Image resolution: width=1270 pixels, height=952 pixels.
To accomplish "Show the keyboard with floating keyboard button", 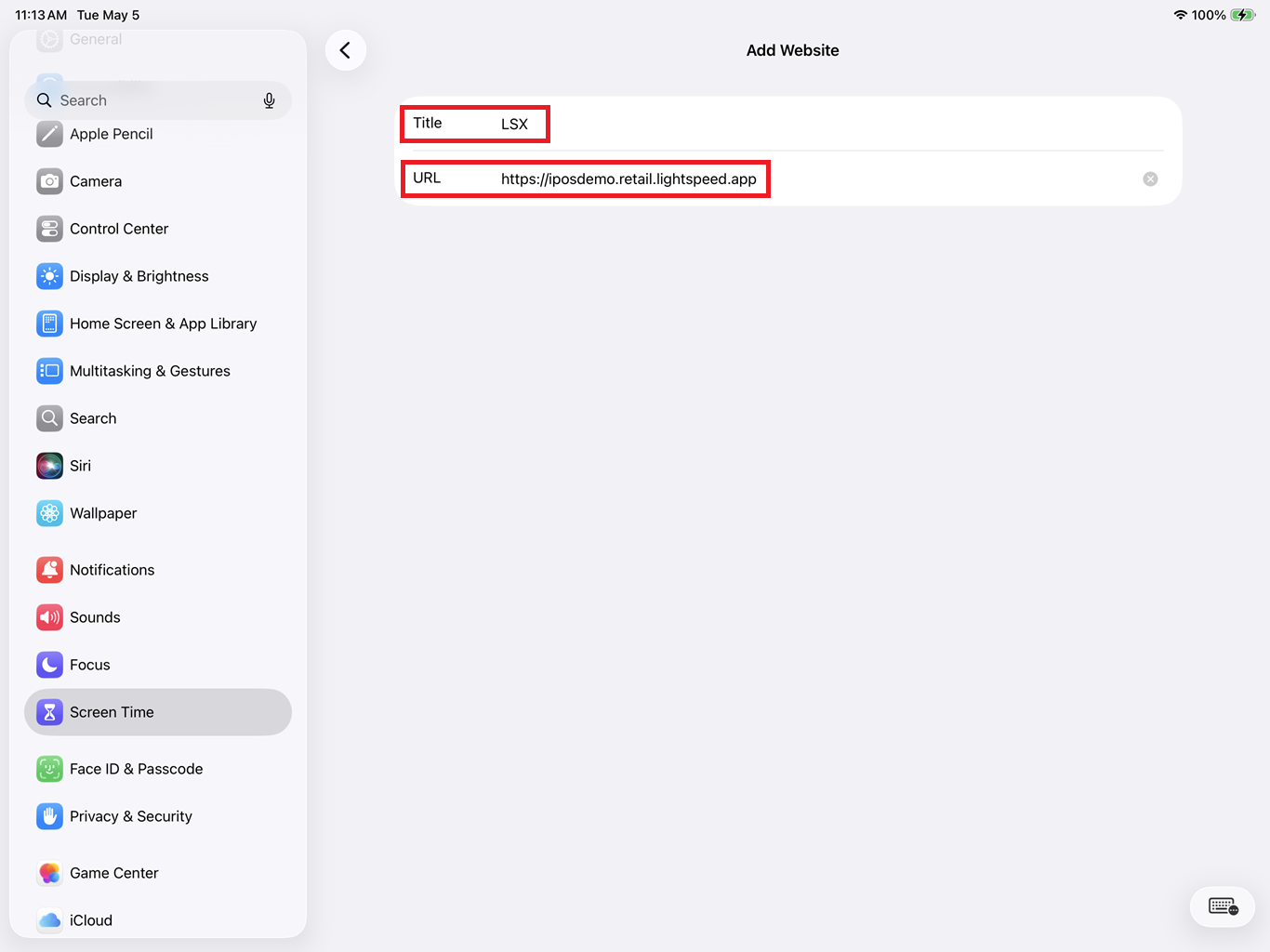I will coord(1223,906).
